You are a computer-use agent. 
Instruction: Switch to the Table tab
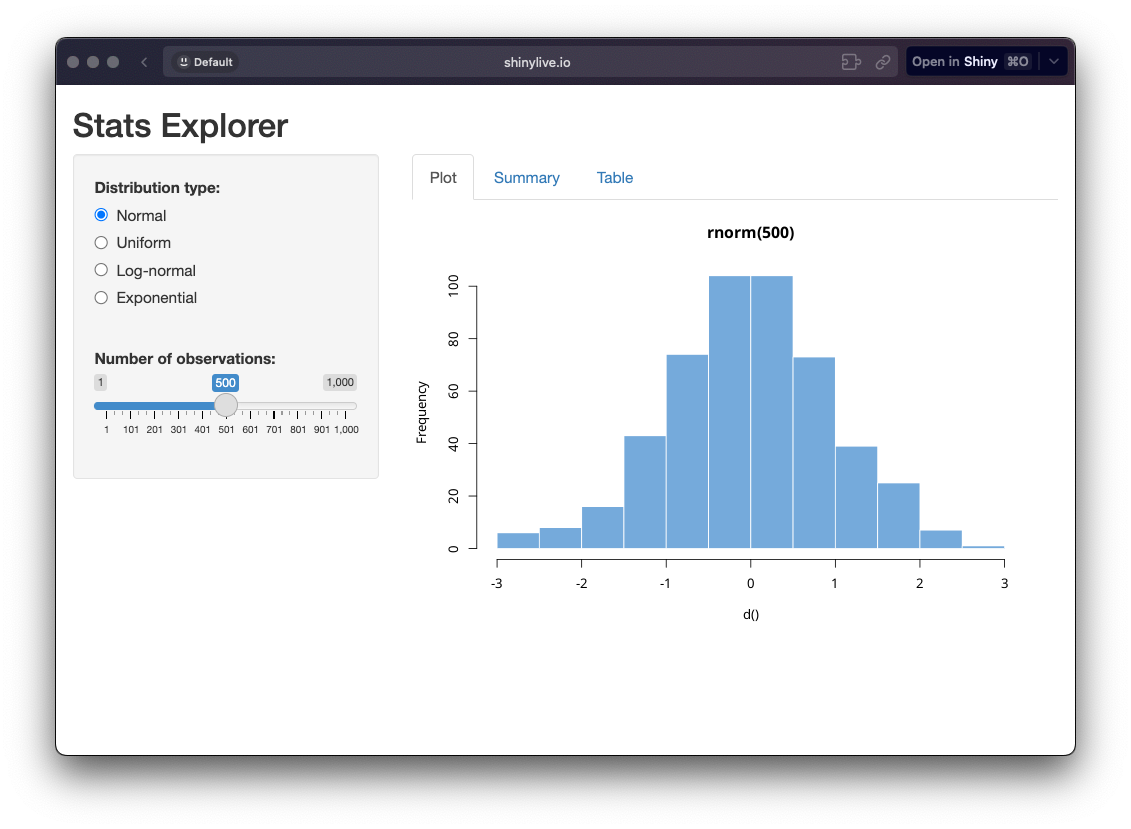(x=615, y=178)
